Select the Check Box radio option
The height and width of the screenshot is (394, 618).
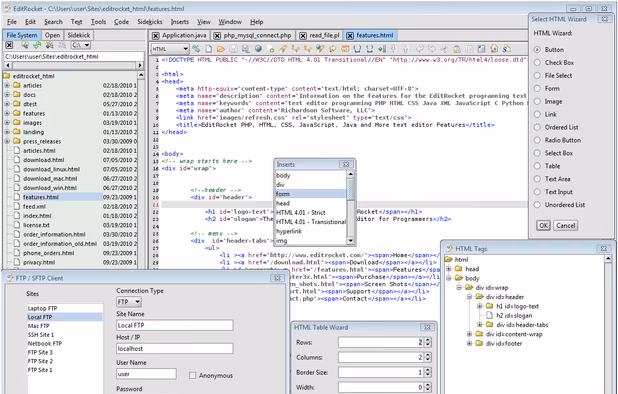click(537, 63)
